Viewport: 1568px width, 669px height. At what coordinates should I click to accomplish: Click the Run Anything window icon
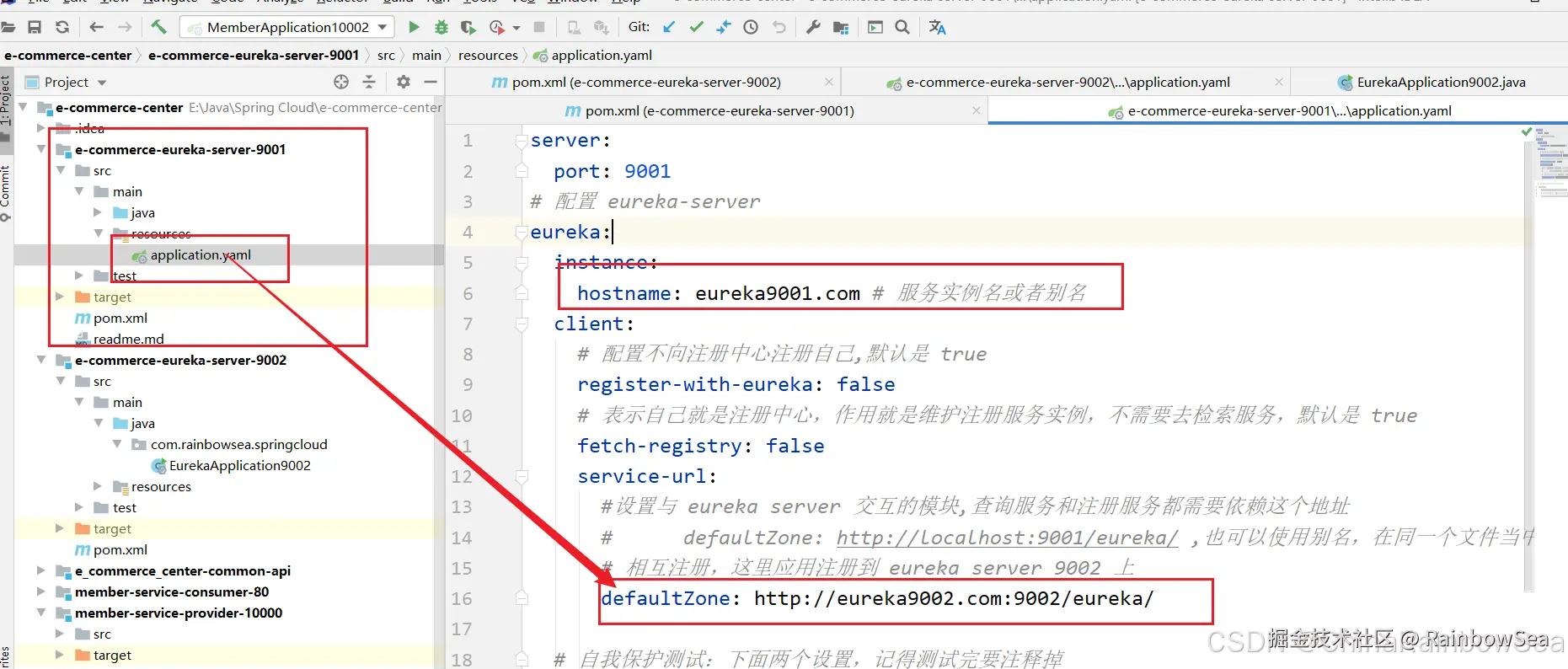[875, 27]
